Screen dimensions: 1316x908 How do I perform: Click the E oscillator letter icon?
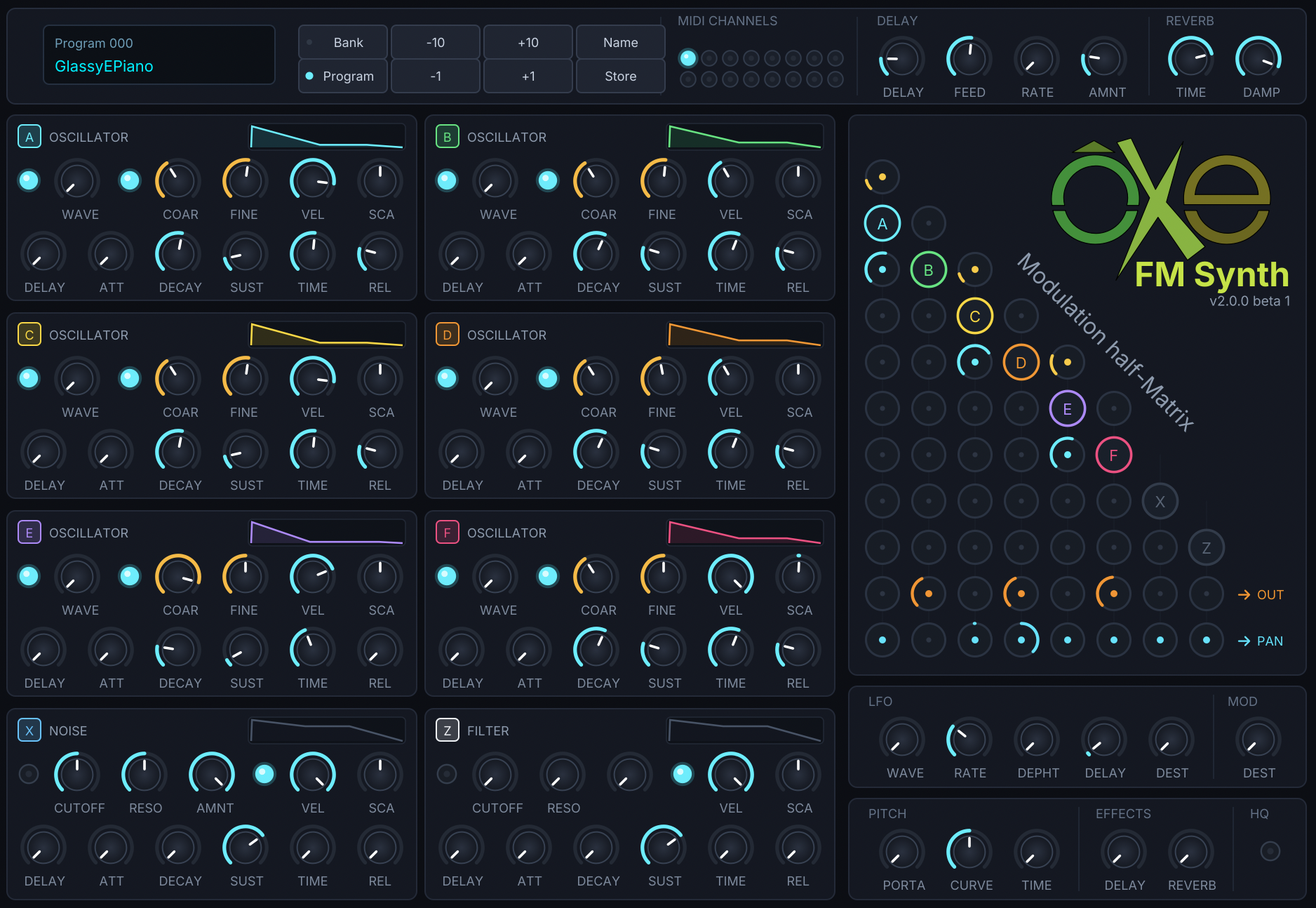coord(29,533)
